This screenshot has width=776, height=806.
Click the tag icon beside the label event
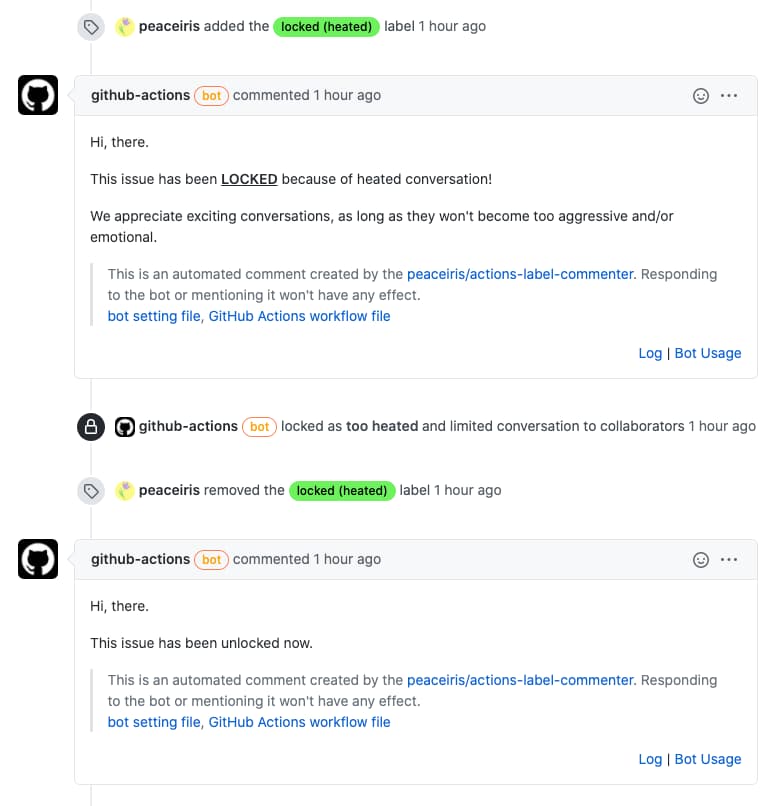point(91,27)
